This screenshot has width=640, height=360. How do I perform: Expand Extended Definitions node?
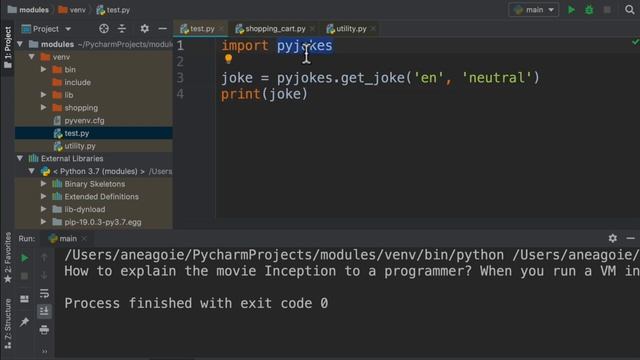[x=44, y=196]
